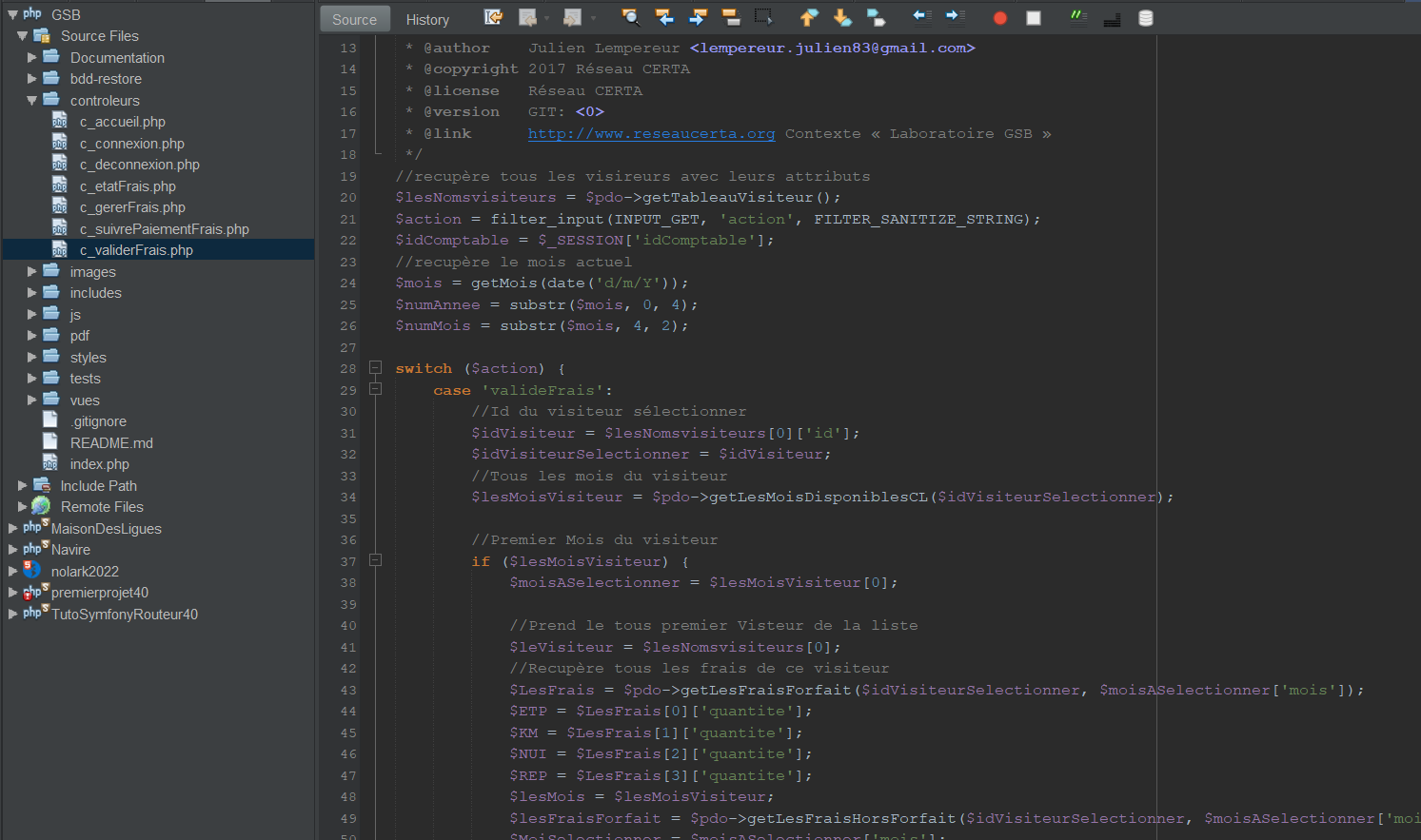1421x840 pixels.
Task: Select the Navire project
Action: 70,550
